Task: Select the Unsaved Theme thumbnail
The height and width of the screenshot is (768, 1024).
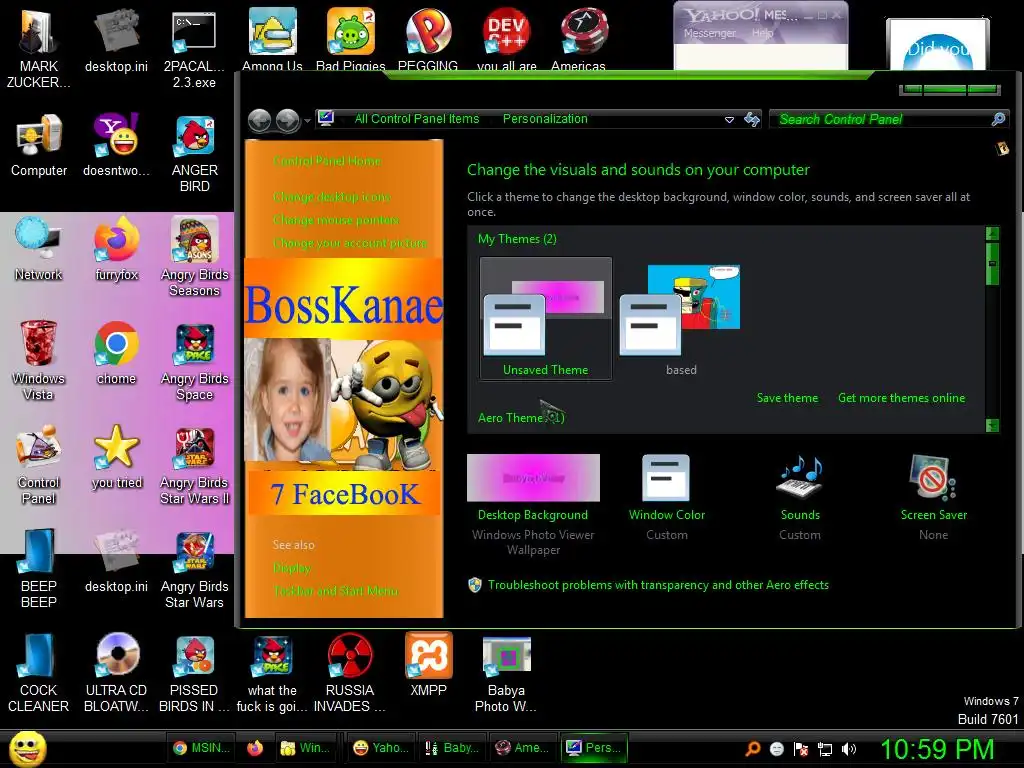Action: click(x=546, y=319)
